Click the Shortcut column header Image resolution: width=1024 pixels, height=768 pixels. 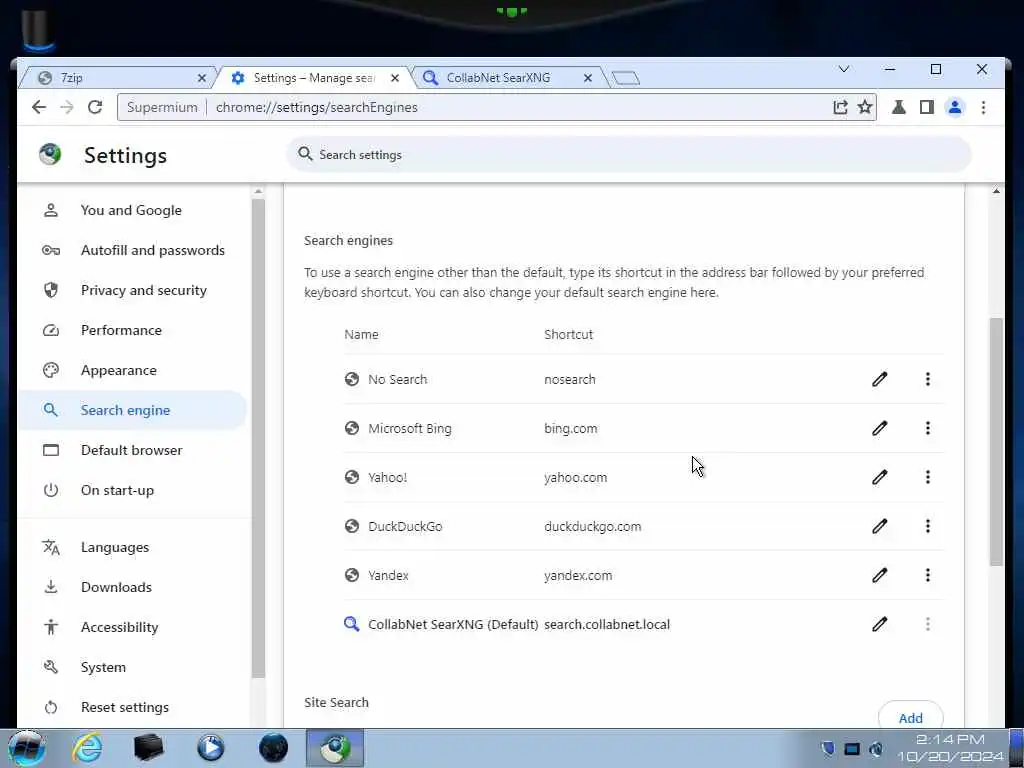[x=568, y=334]
